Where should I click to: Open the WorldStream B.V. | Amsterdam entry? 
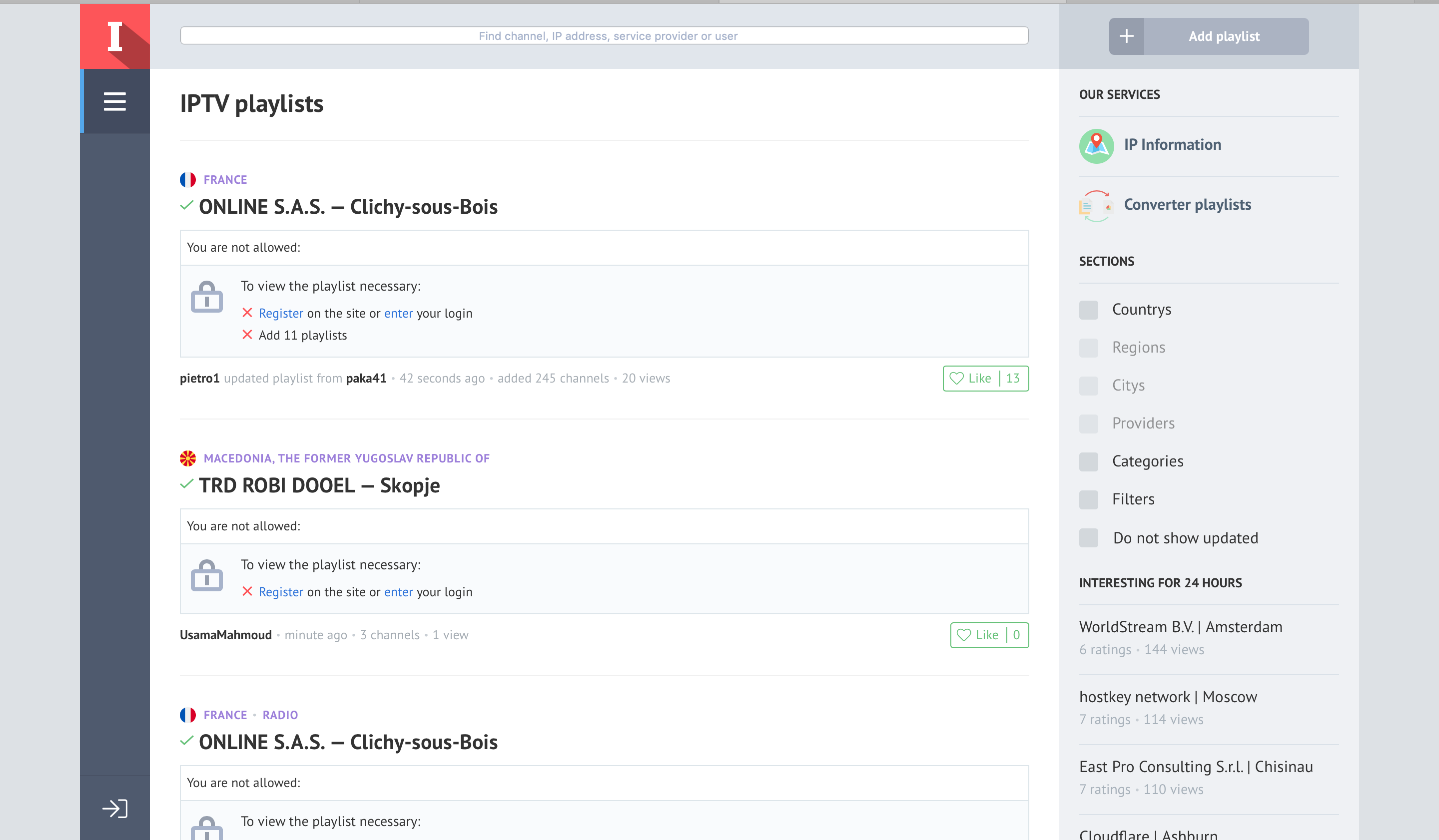click(1180, 627)
